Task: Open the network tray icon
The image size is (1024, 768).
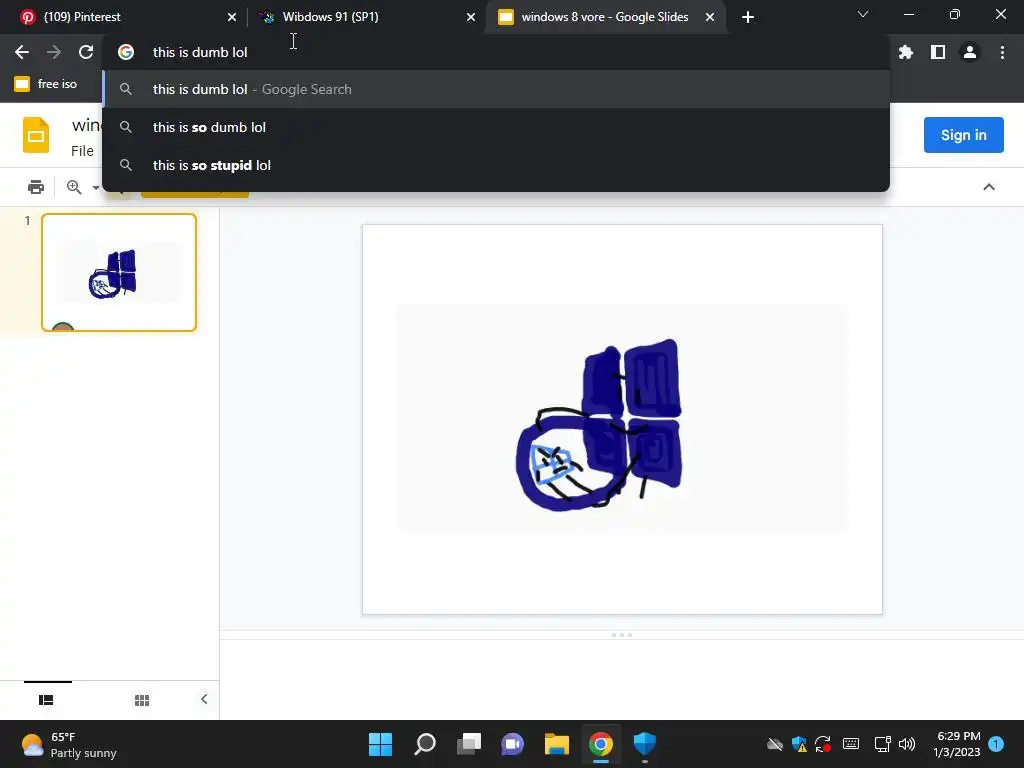Action: point(882,744)
